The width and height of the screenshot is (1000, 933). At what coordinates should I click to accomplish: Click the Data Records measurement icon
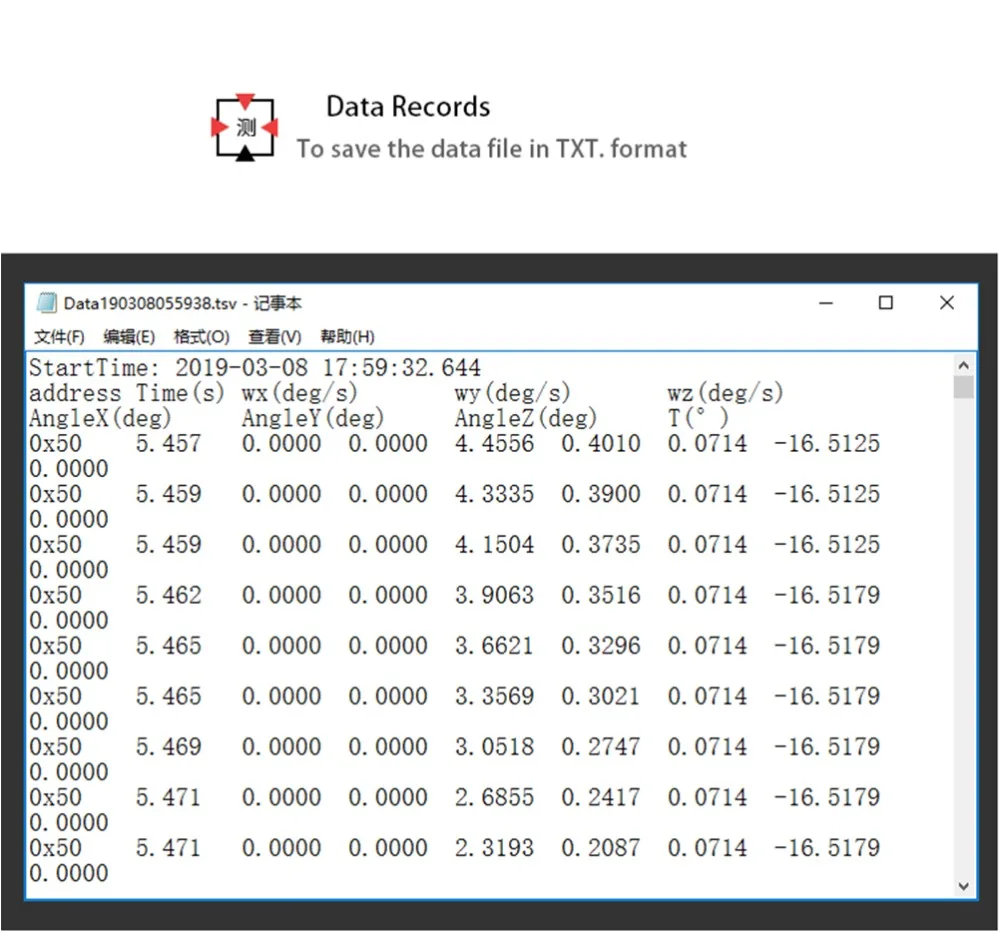245,128
